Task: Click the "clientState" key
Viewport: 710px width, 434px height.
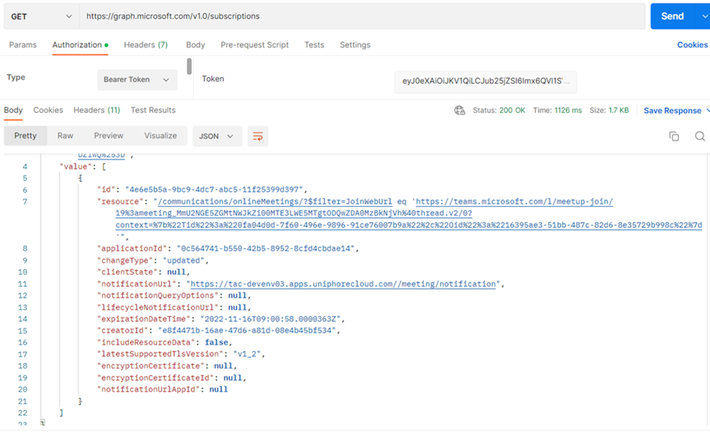Action: click(x=127, y=272)
